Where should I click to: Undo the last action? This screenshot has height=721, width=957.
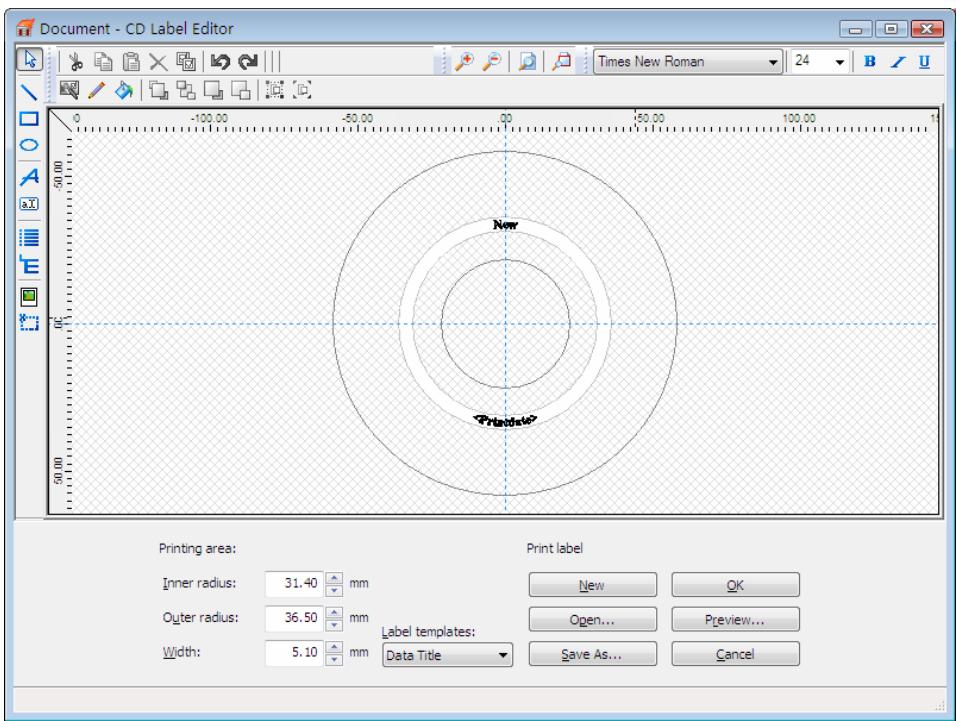(x=220, y=62)
